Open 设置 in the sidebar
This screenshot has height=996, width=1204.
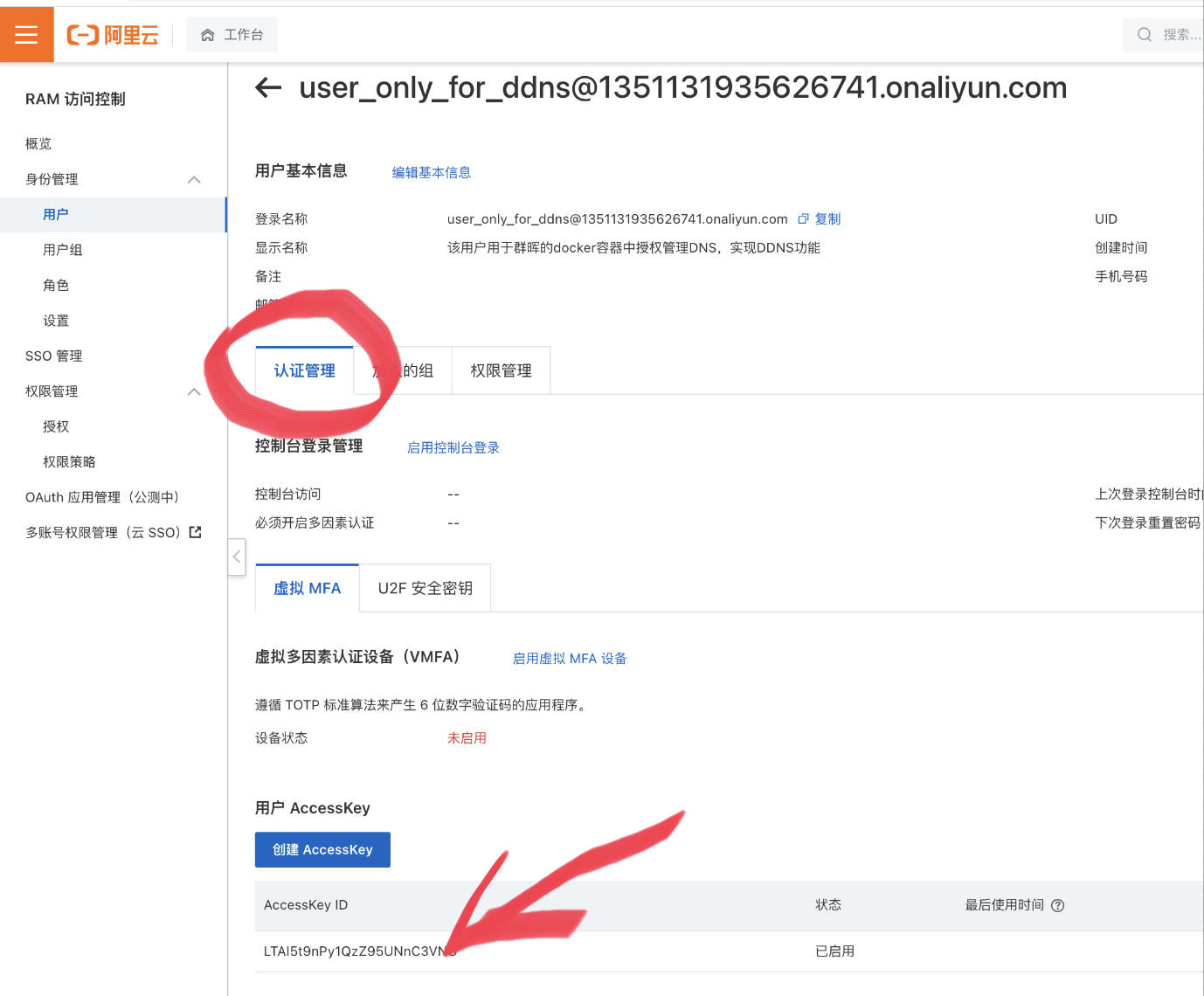(x=56, y=321)
